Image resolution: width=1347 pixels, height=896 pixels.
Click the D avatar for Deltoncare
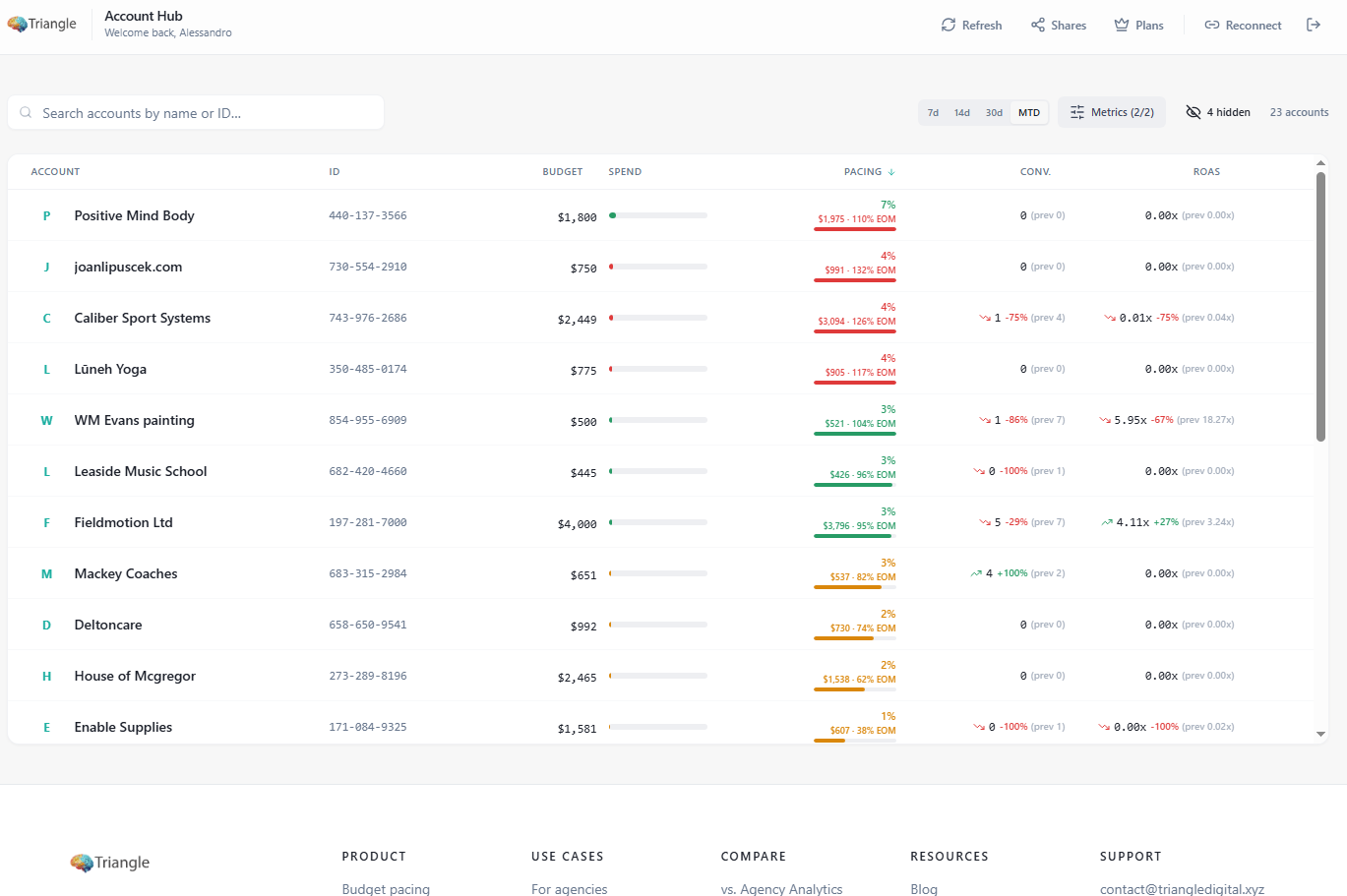click(46, 625)
